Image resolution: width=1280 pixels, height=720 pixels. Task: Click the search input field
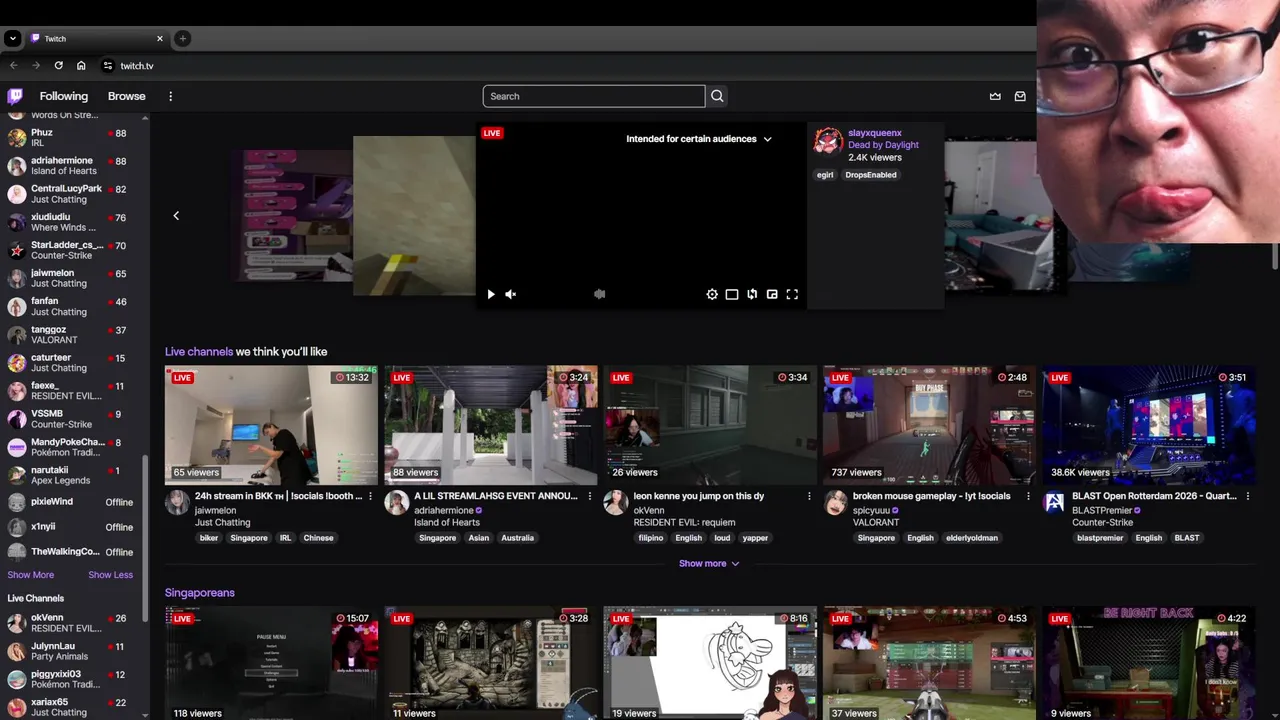click(x=594, y=96)
